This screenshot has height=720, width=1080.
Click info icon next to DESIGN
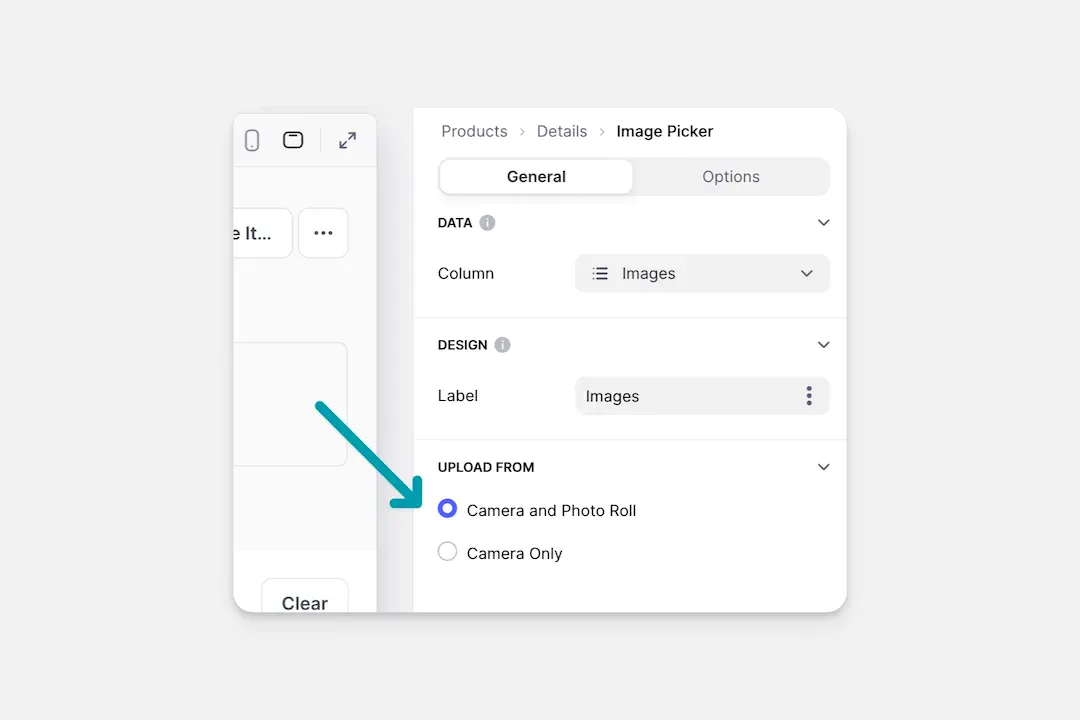(502, 344)
